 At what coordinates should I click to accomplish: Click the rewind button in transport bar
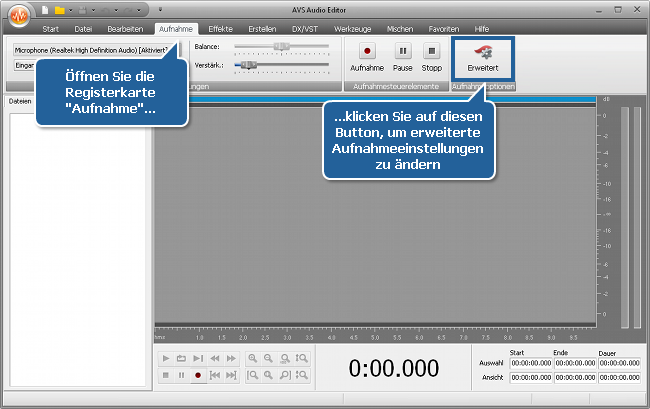click(x=215, y=358)
